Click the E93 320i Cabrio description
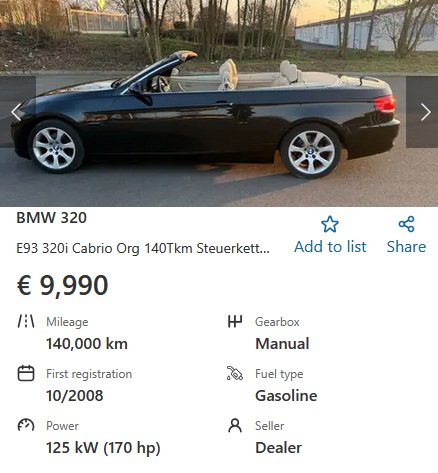This screenshot has height=473, width=438. [143, 249]
